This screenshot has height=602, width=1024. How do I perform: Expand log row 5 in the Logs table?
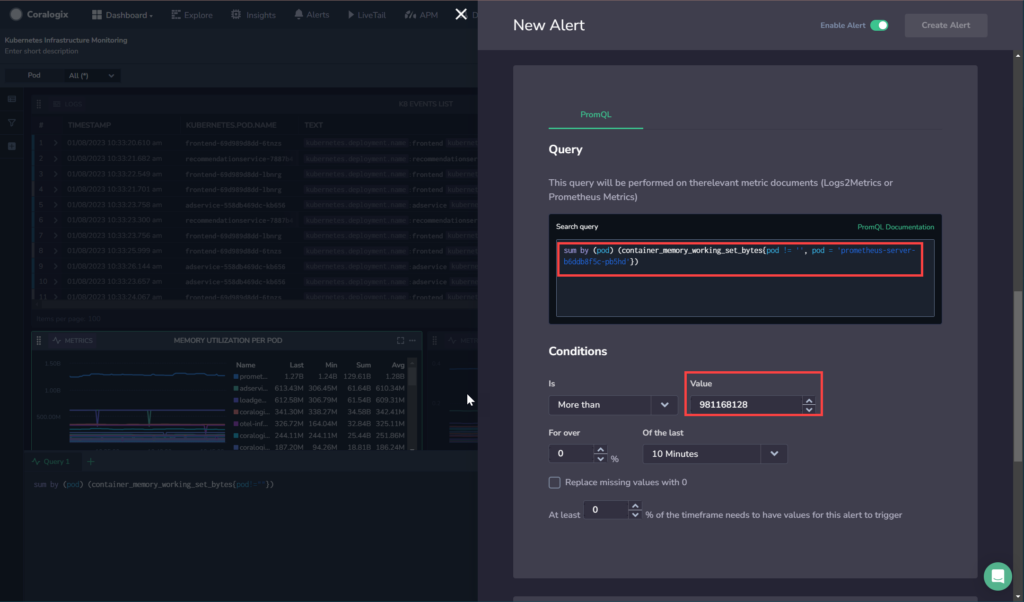[56, 205]
